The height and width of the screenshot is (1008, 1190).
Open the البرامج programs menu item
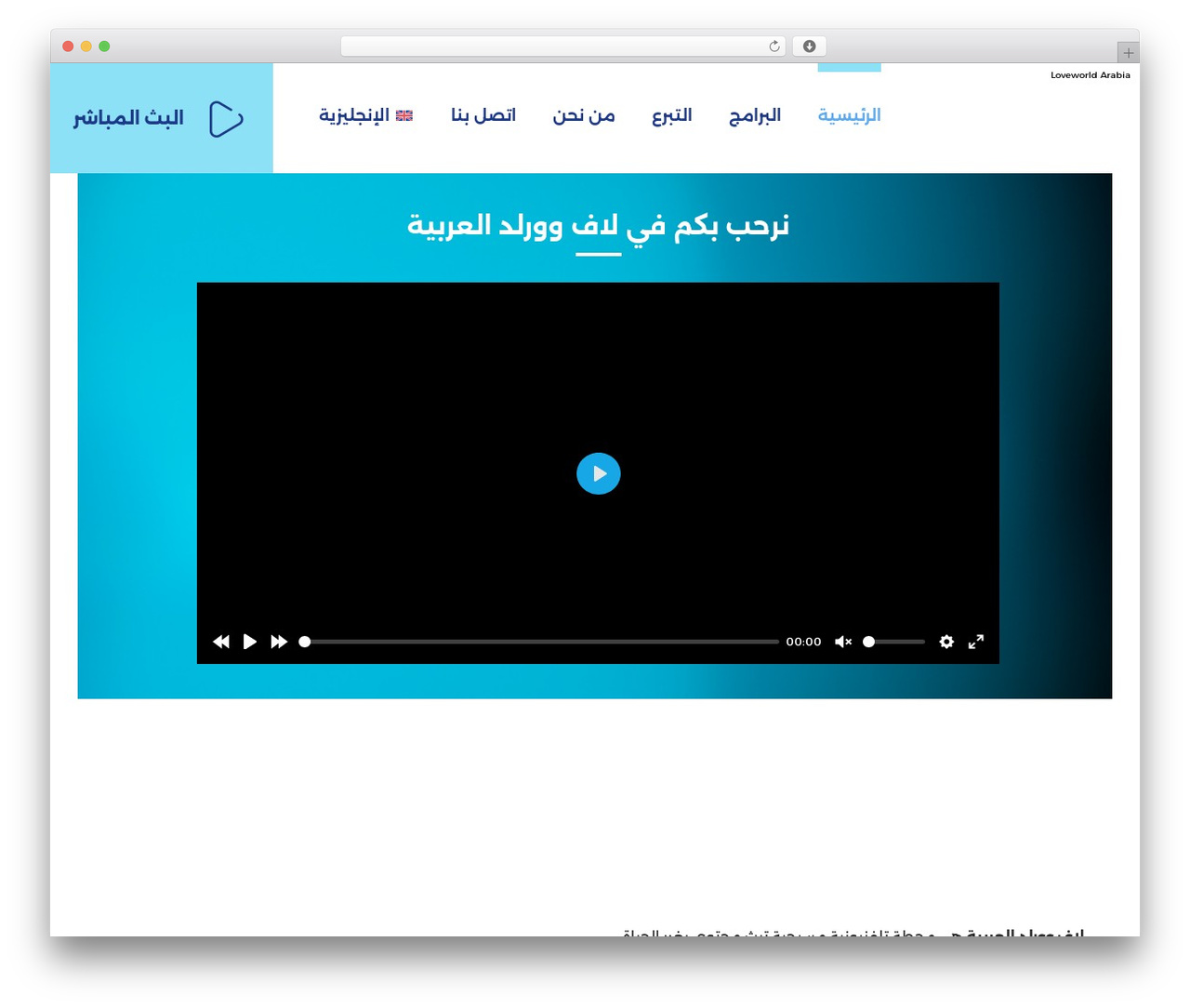point(755,114)
